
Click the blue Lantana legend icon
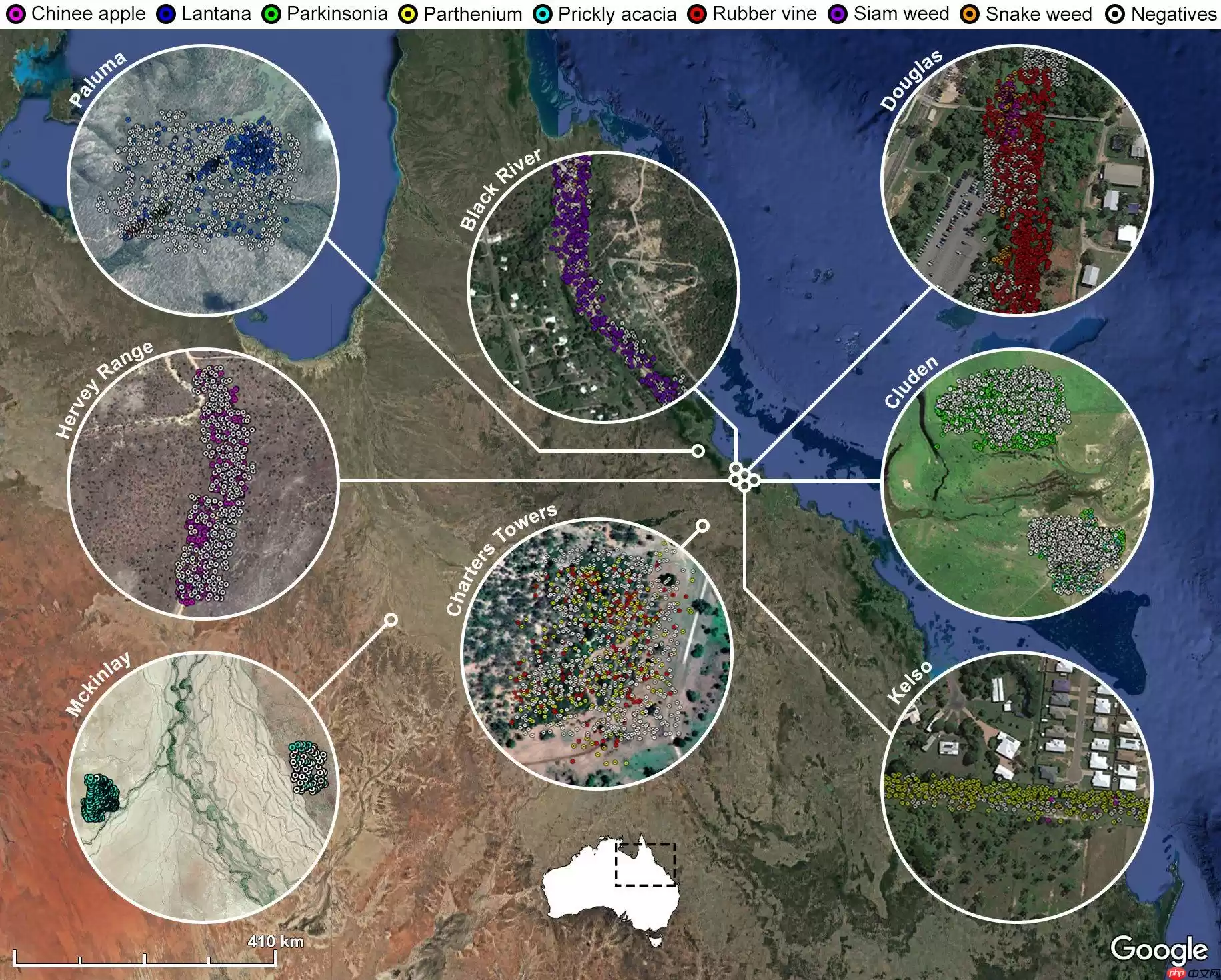coord(166,14)
